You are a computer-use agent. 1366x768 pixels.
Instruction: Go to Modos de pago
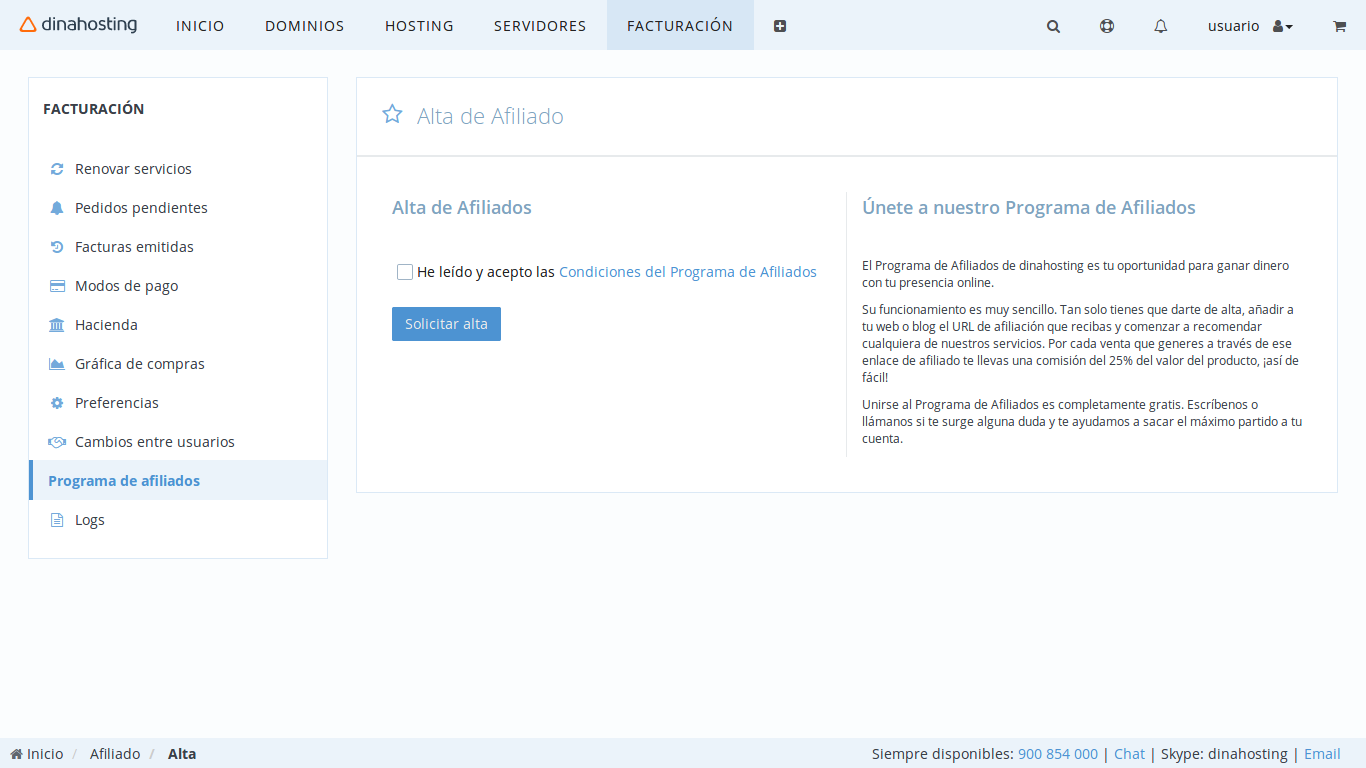(x=126, y=286)
